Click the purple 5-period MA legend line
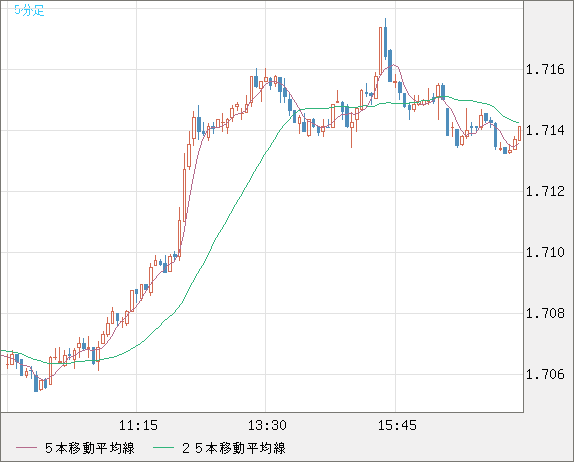This screenshot has width=574, height=462. pyautogui.click(x=26, y=448)
